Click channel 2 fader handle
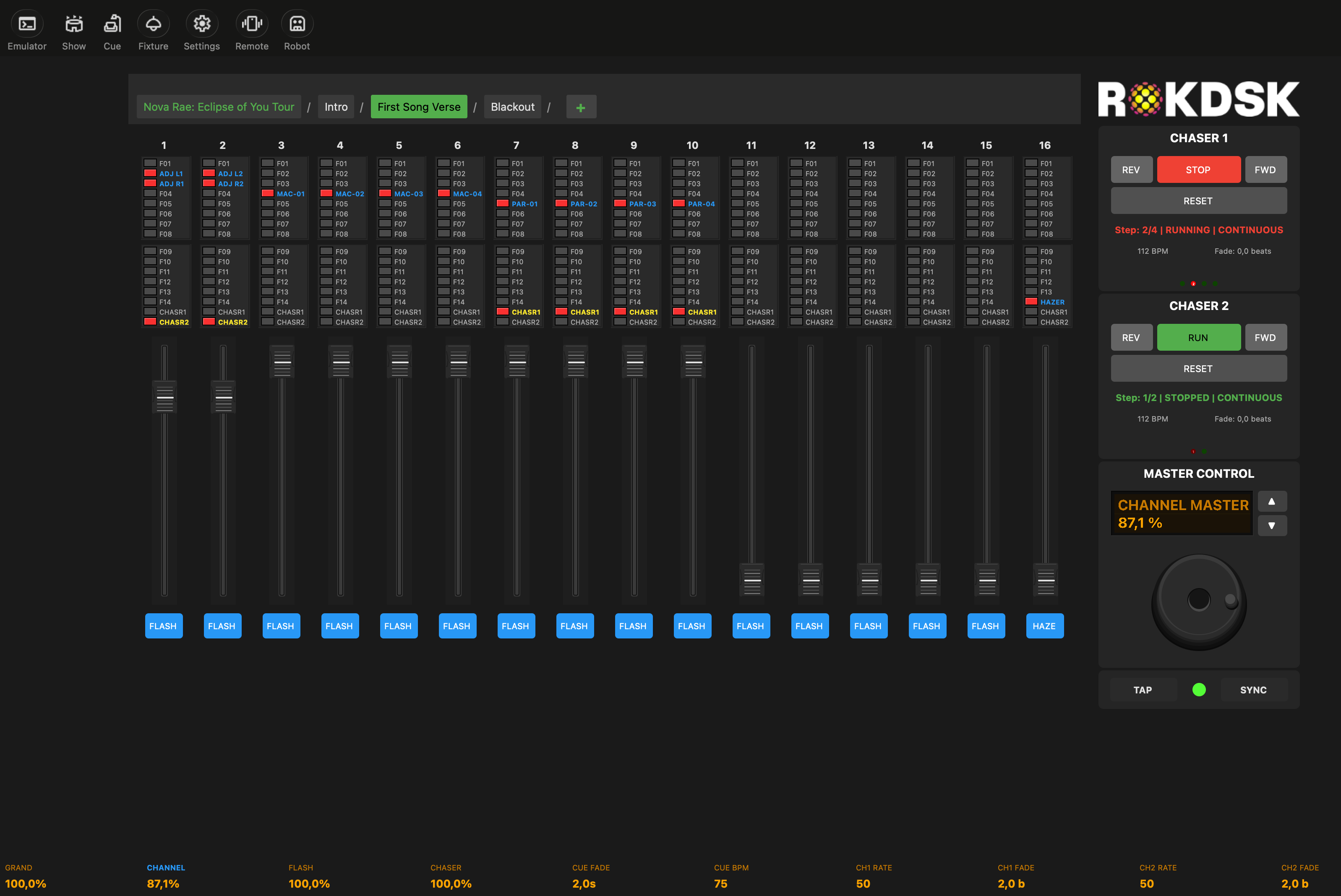Viewport: 1341px width, 896px height. [x=224, y=398]
